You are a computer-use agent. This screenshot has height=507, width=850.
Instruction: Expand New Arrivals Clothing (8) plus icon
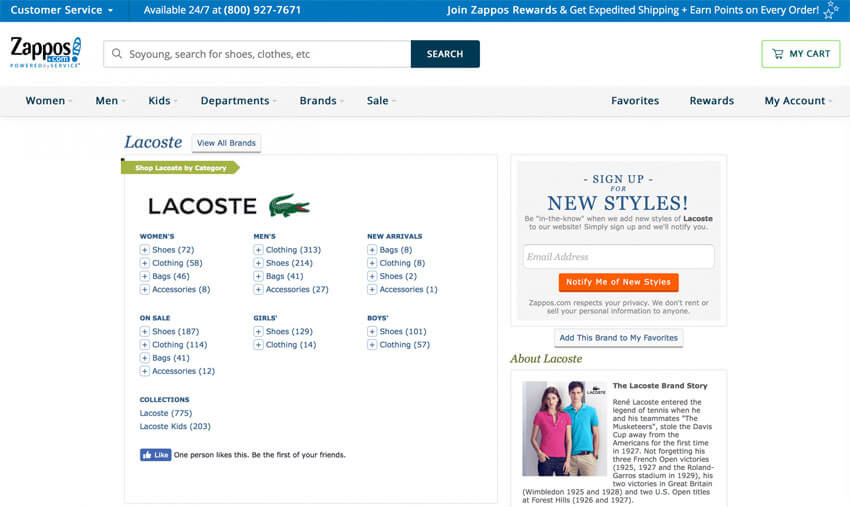(x=372, y=263)
